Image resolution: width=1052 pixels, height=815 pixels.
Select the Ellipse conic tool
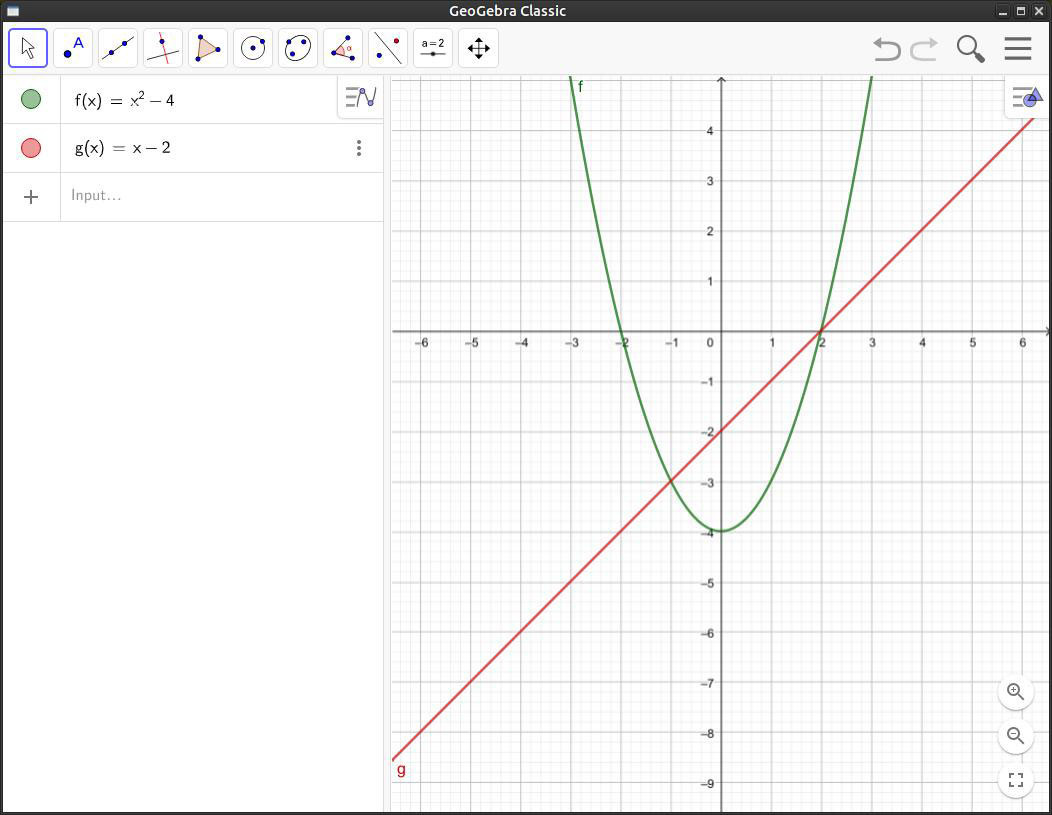(x=298, y=48)
